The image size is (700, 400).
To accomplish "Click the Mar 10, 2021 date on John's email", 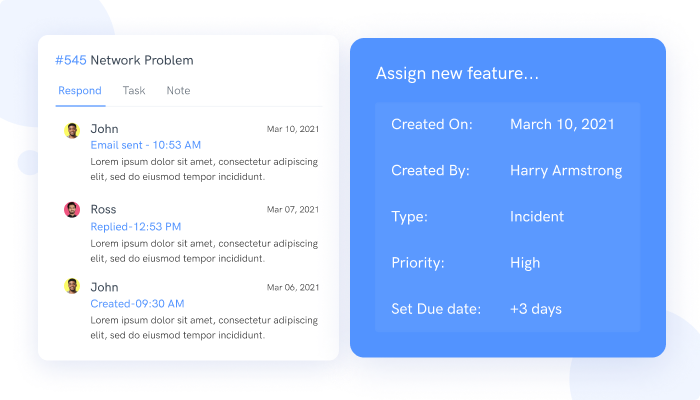I will coord(293,129).
